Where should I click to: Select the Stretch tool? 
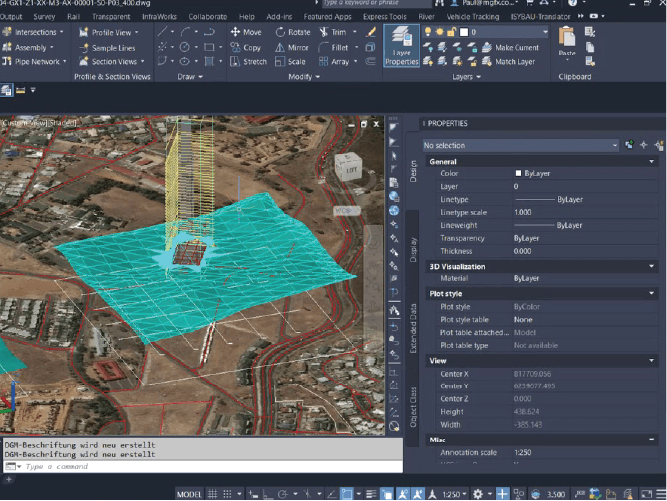[248, 62]
